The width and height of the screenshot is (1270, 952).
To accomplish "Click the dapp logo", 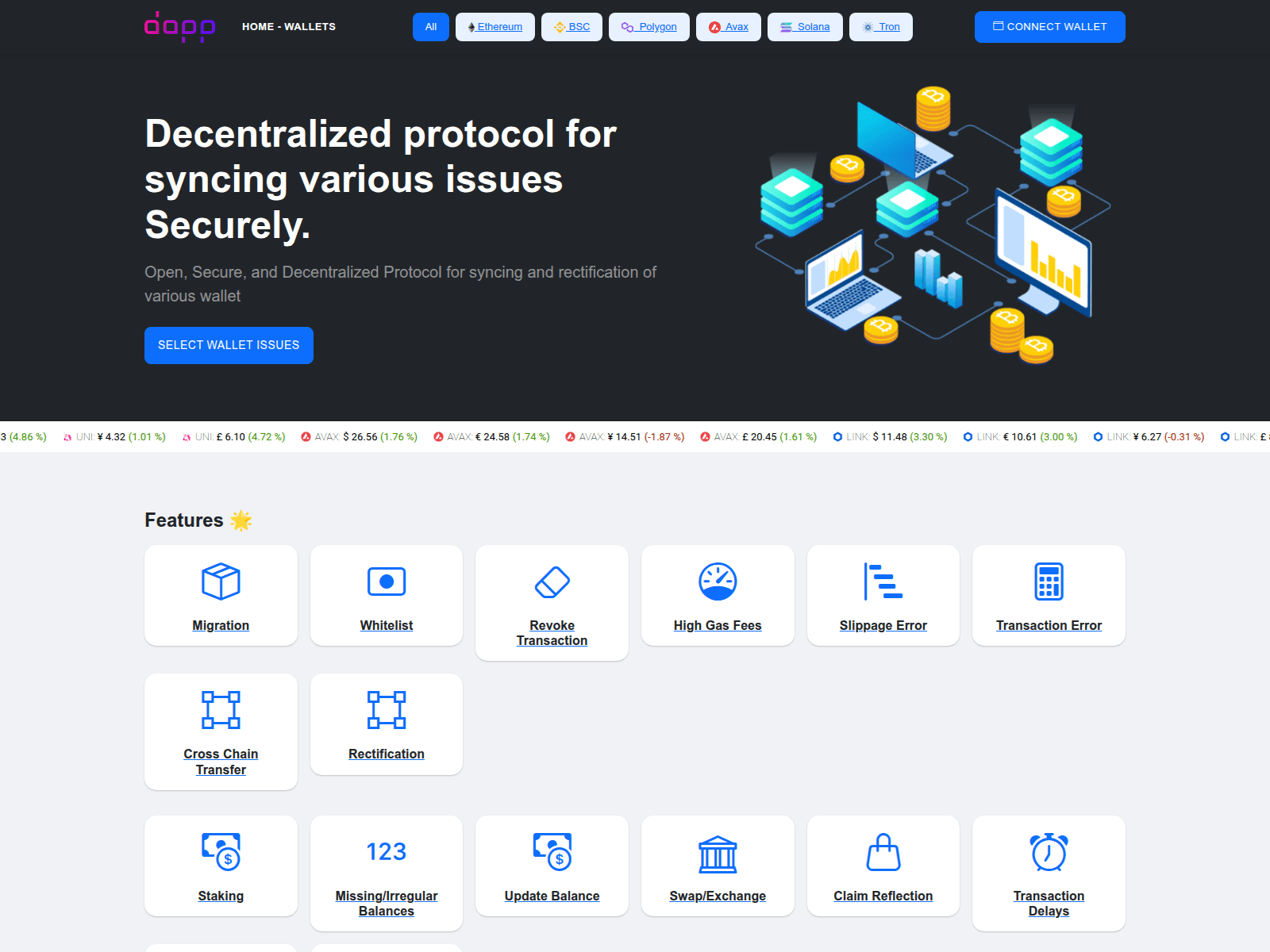I will coord(179,26).
